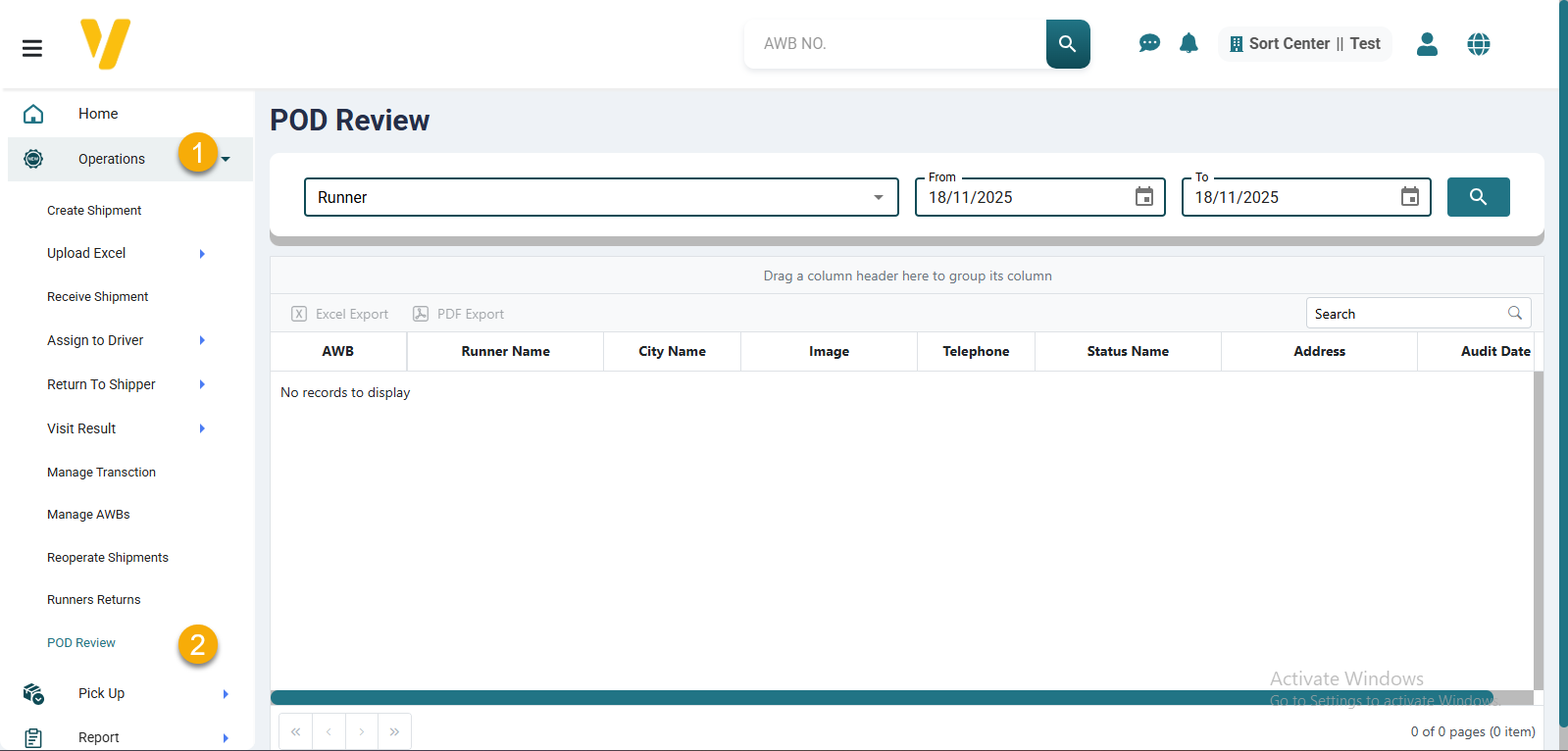Sort by Telephone column header
This screenshot has height=751, width=1568.
(x=977, y=351)
